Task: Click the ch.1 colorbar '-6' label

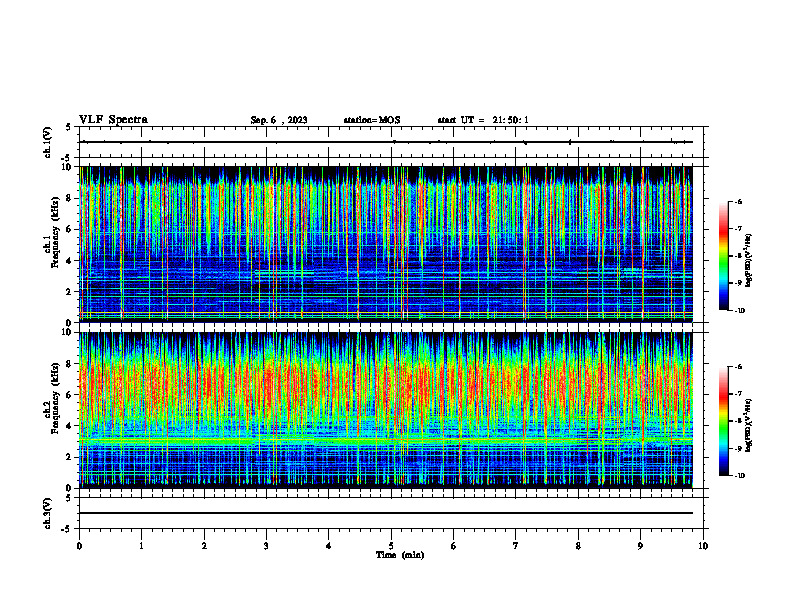Action: coord(737,201)
